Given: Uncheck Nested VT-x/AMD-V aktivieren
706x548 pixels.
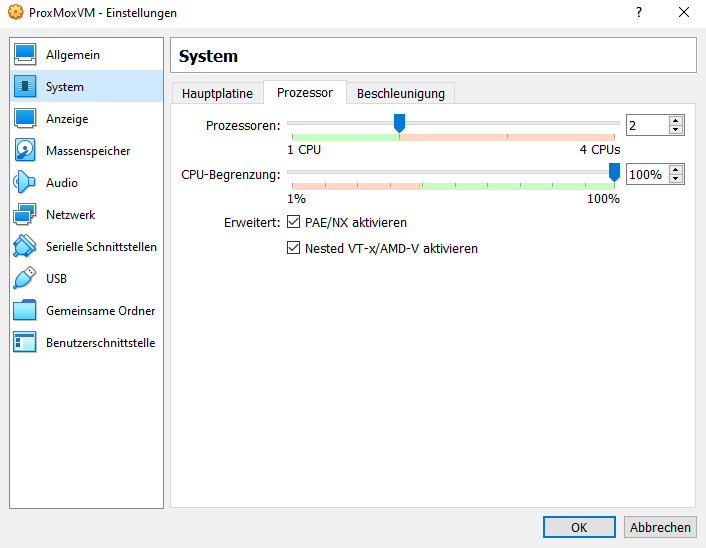Looking at the screenshot, I should 293,248.
